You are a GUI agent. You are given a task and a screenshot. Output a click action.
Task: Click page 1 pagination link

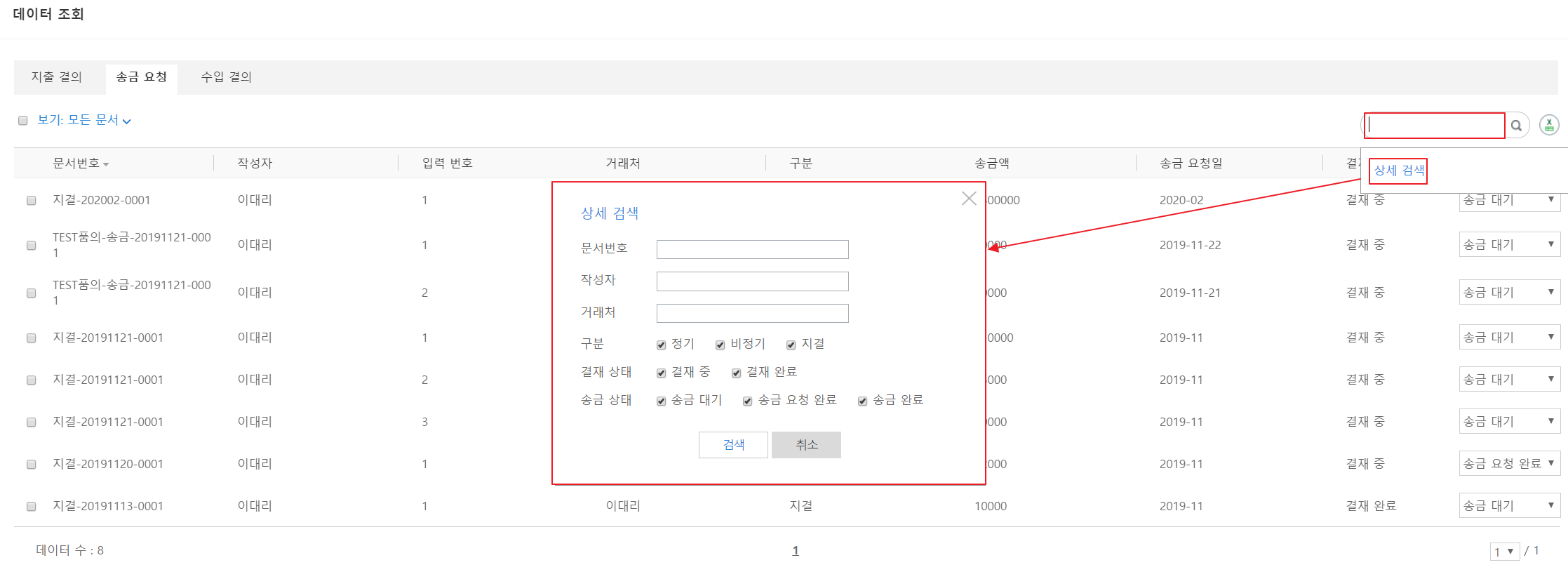click(x=796, y=550)
